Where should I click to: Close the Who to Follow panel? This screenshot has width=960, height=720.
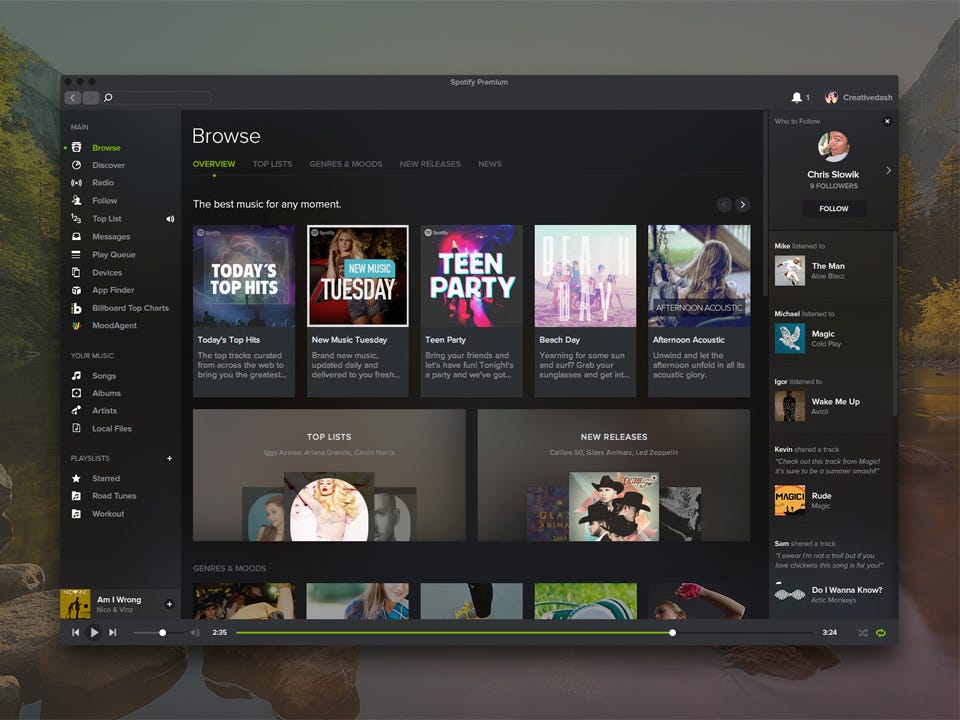pyautogui.click(x=887, y=121)
